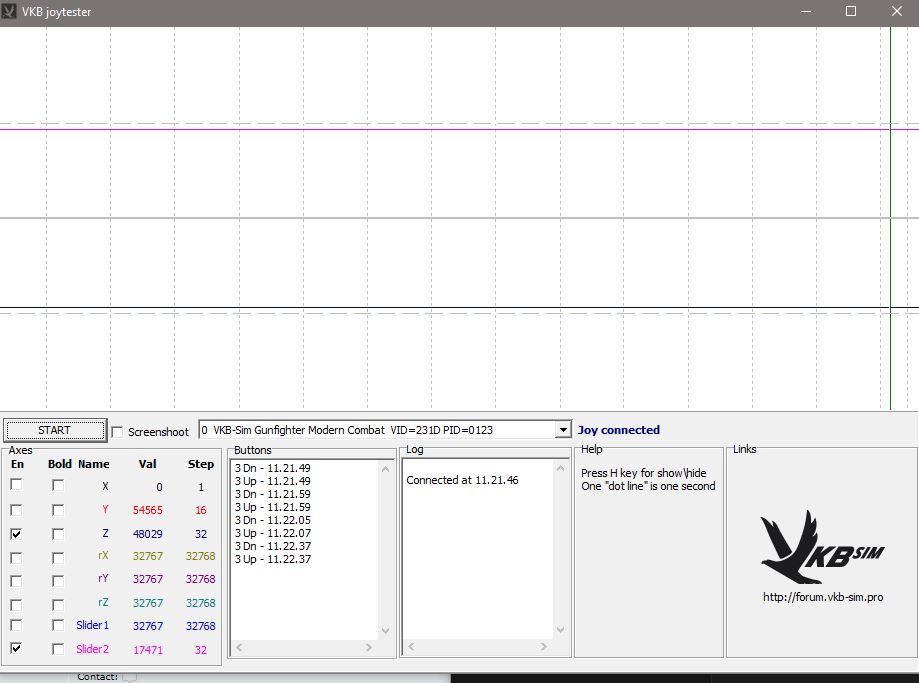Turn on Bold for the Y axis
This screenshot has height=683, width=919.
point(58,510)
